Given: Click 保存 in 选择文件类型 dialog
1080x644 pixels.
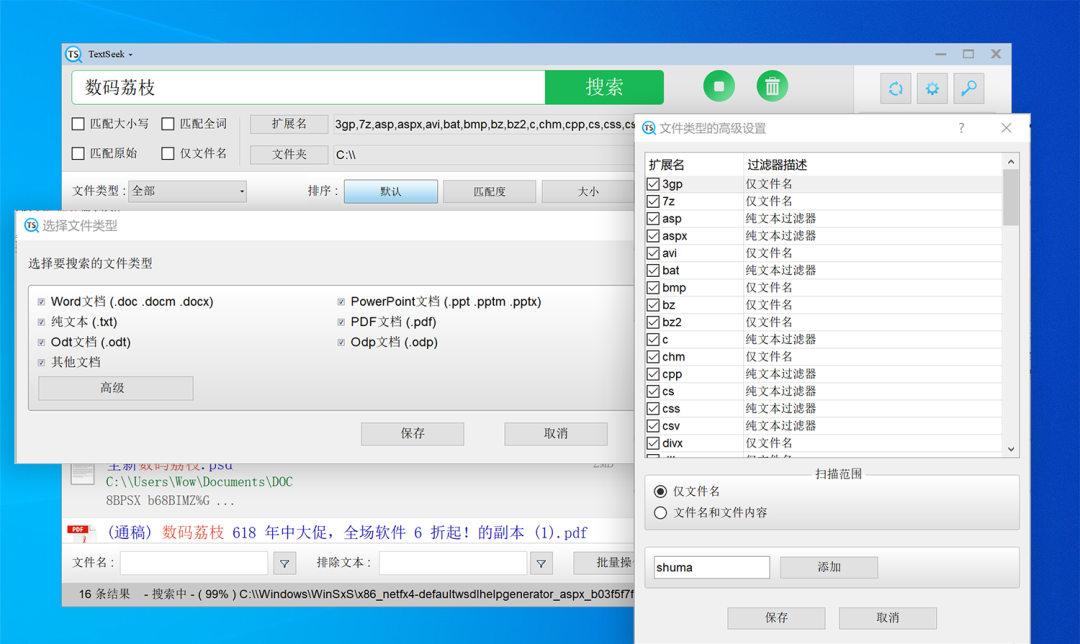Looking at the screenshot, I should coord(413,433).
